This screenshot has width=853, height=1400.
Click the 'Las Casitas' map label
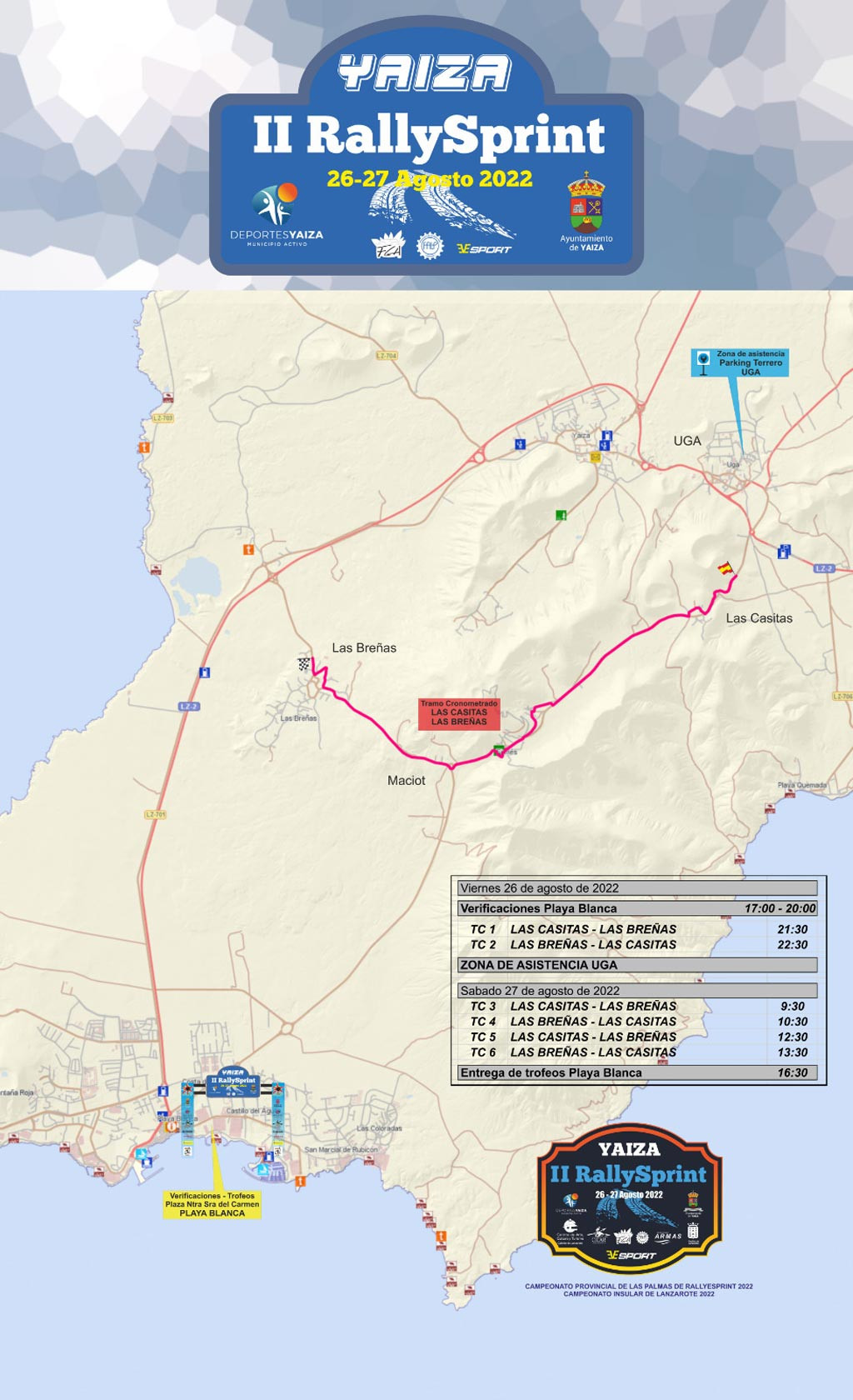tap(759, 618)
